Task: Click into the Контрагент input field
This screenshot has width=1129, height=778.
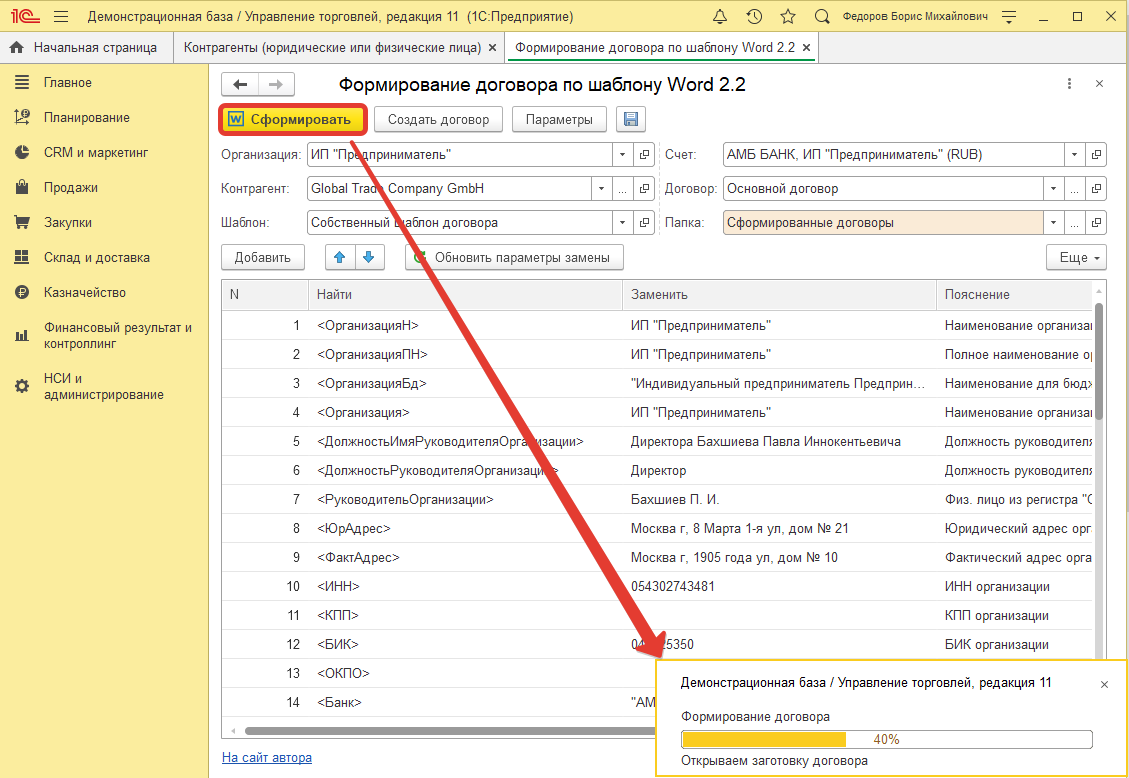Action: tap(448, 188)
